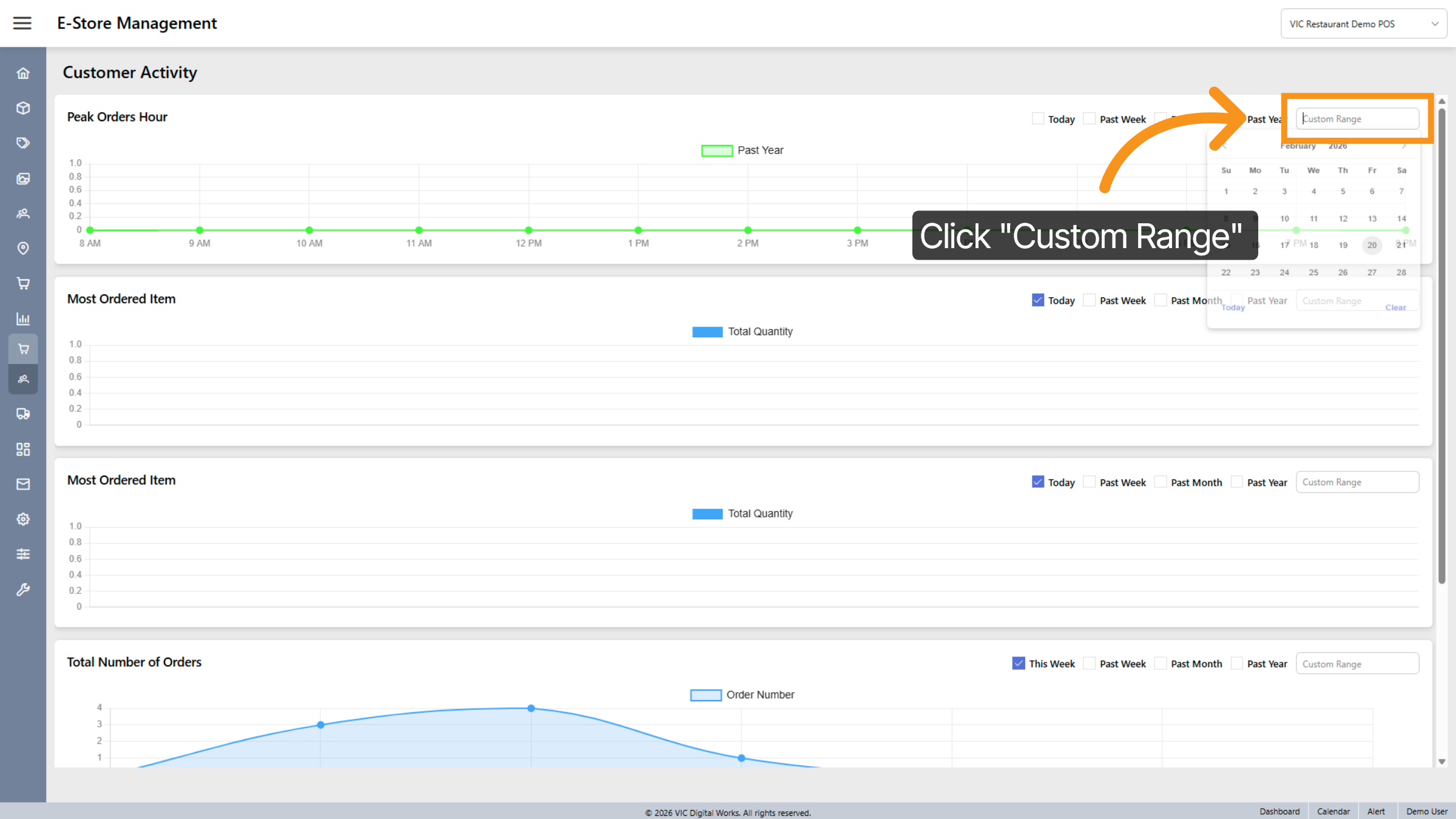Open Calendar from the bottom bar
Image resolution: width=1456 pixels, height=819 pixels.
1333,811
